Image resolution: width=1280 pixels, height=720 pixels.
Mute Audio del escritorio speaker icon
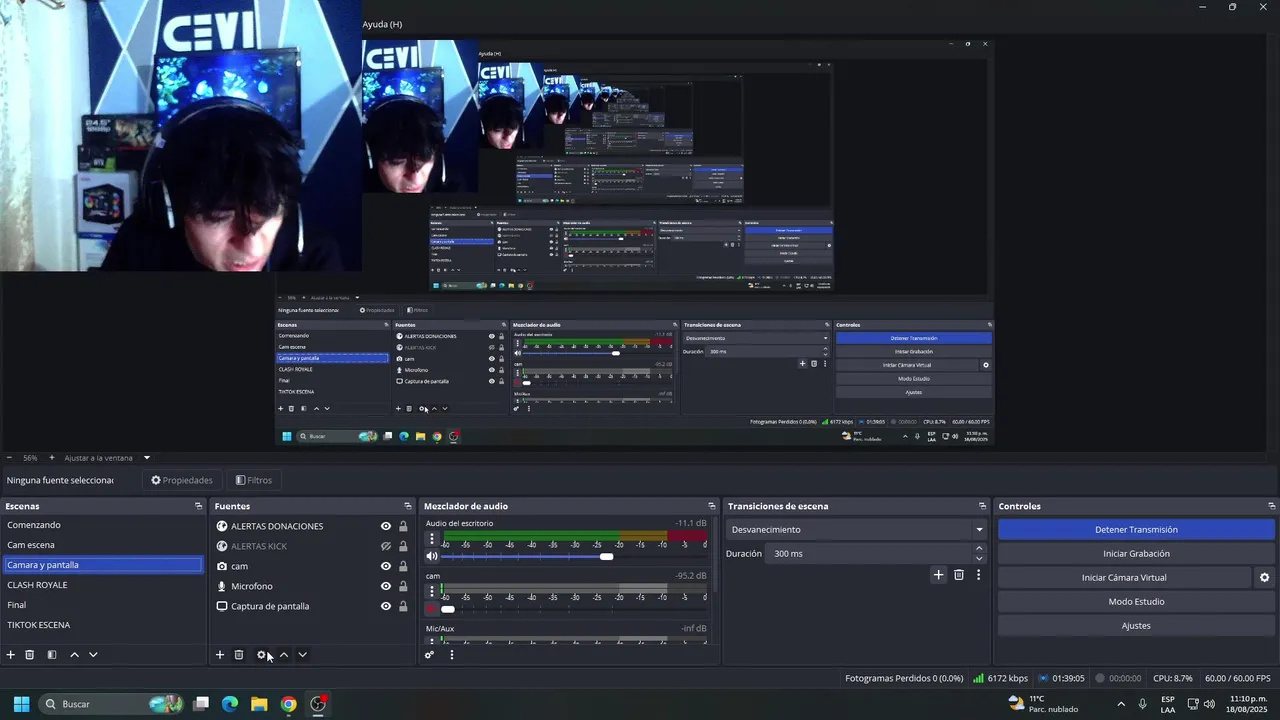point(432,556)
